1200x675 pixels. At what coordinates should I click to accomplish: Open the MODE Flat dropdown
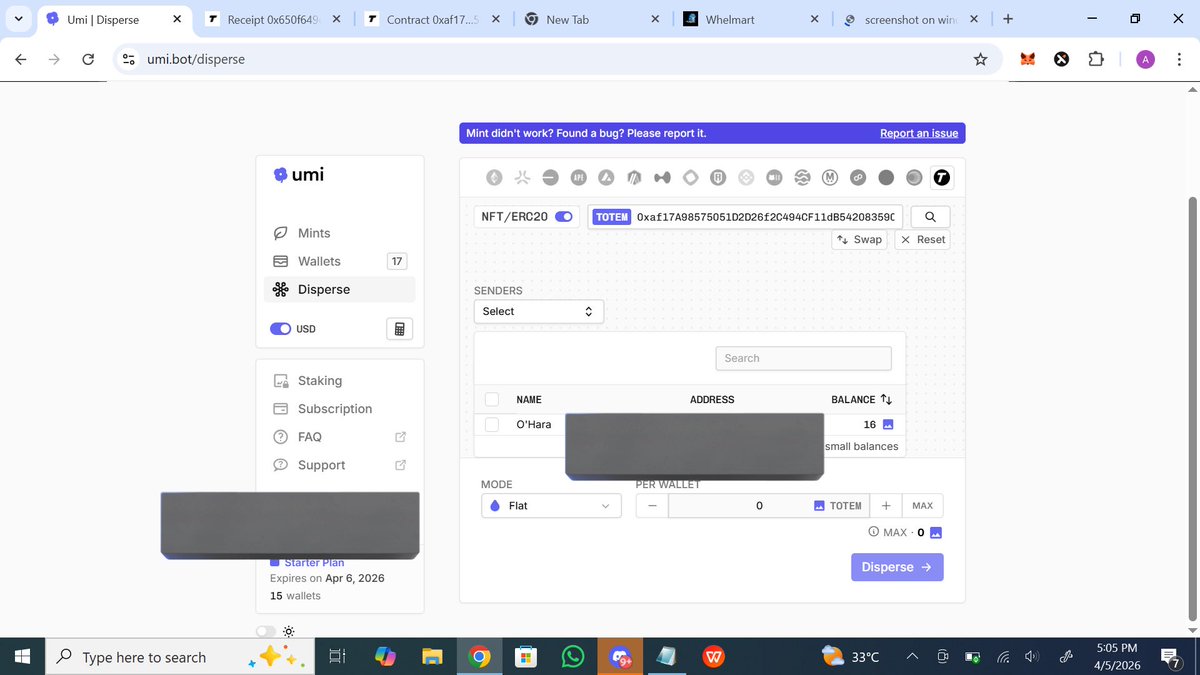pyautogui.click(x=551, y=506)
